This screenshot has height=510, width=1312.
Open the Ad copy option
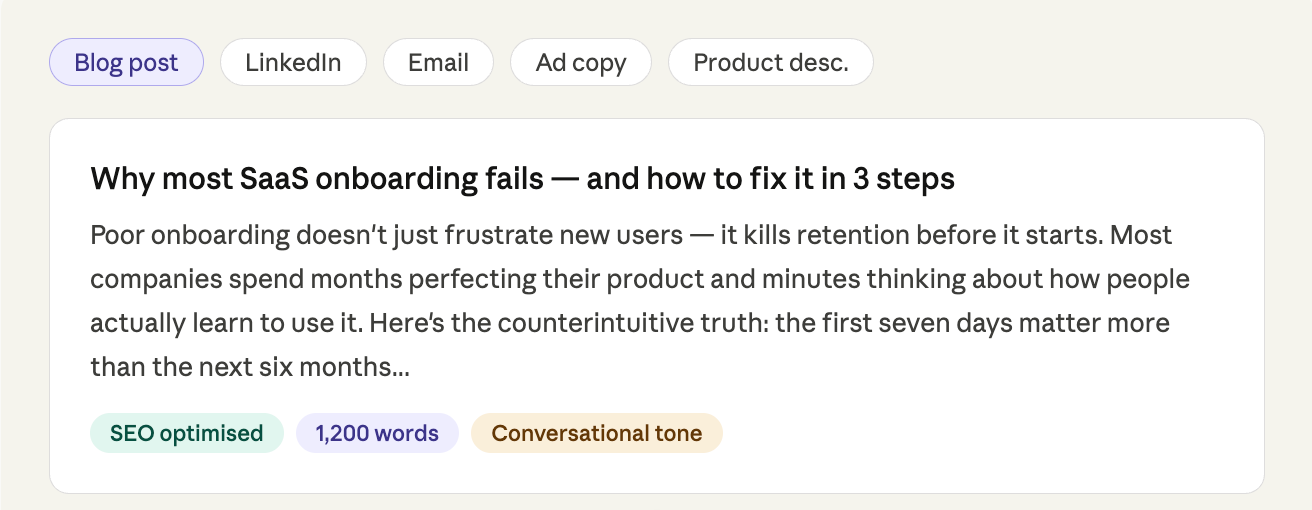[x=581, y=63]
